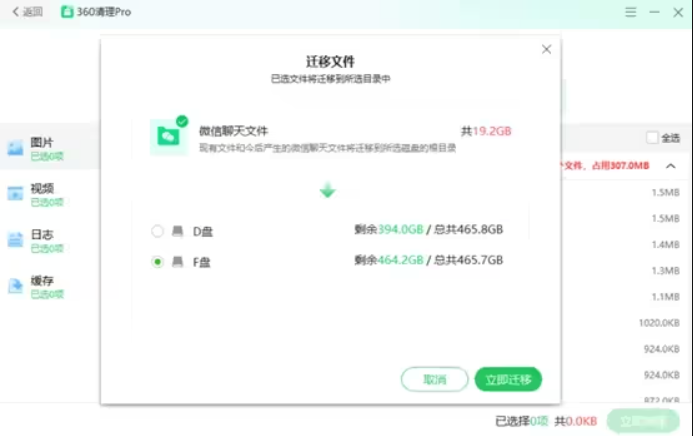Click the 已选择0项 status text
Image resolution: width=693 pixels, height=436 pixels.
pyautogui.click(x=522, y=421)
